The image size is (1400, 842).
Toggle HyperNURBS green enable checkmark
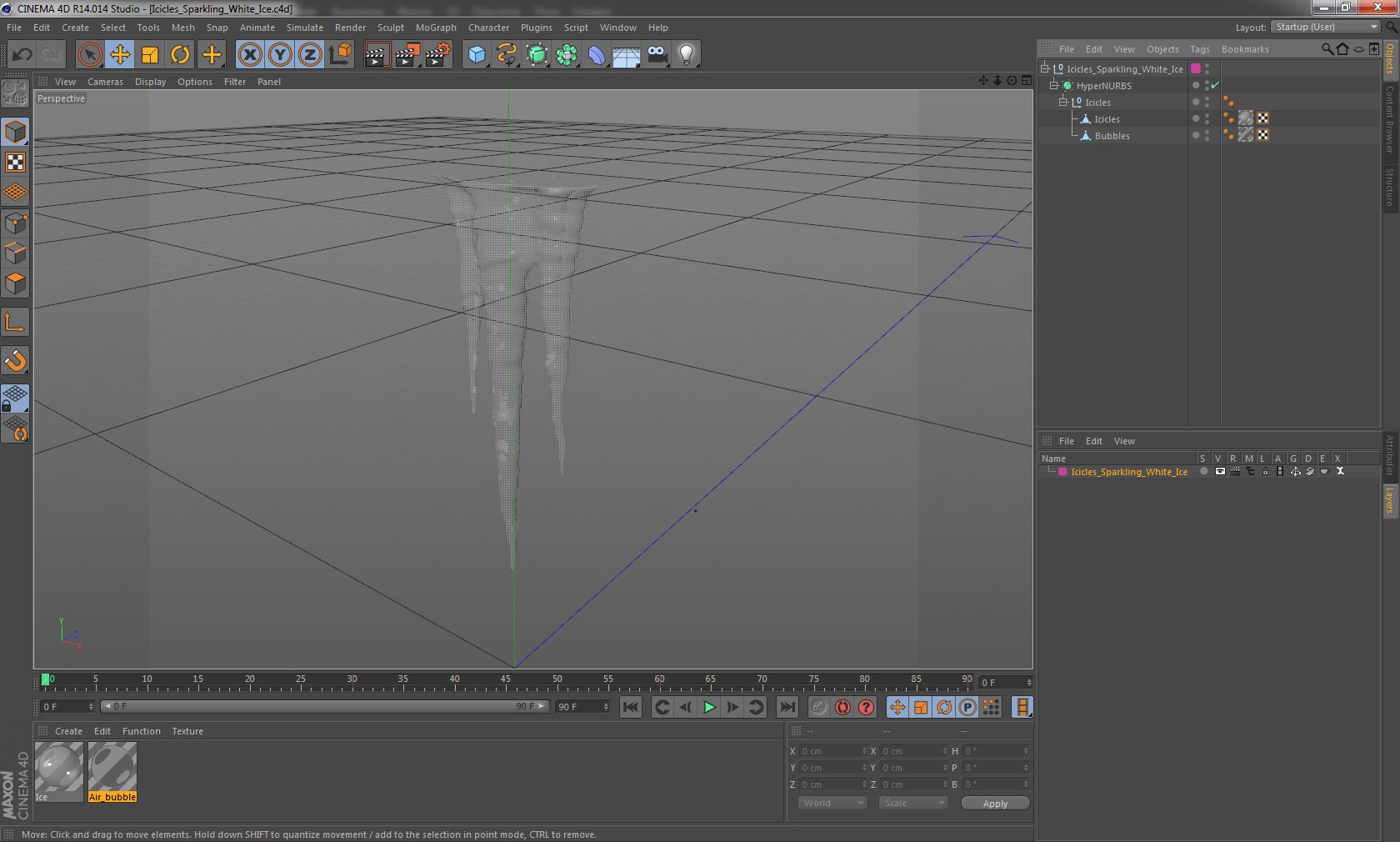1215,86
